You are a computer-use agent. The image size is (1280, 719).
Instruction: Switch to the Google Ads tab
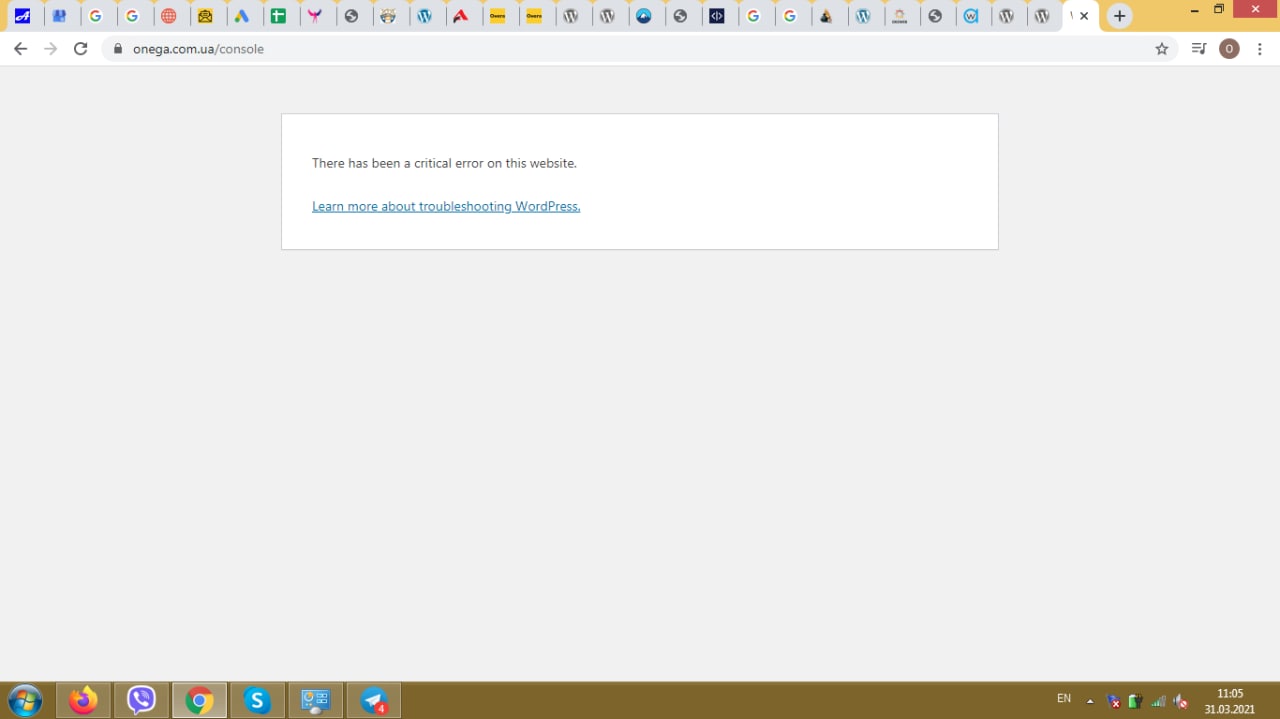coord(242,16)
